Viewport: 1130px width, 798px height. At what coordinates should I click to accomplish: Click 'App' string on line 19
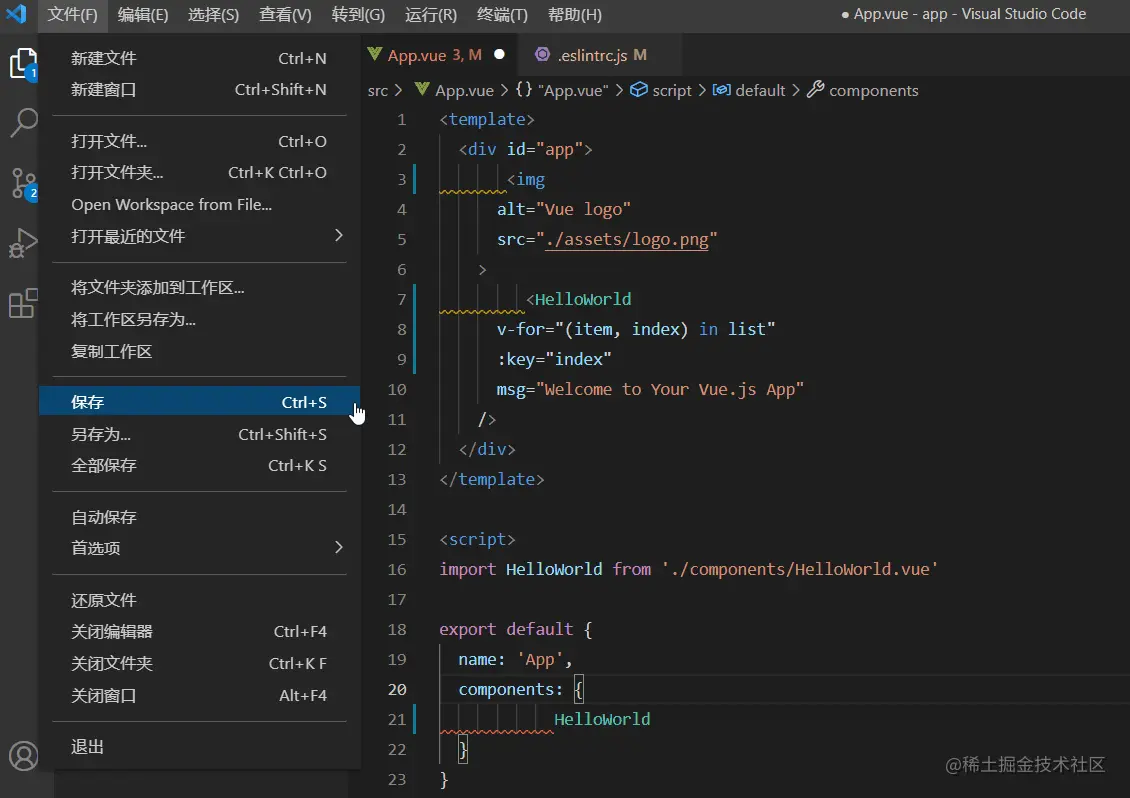pos(540,660)
